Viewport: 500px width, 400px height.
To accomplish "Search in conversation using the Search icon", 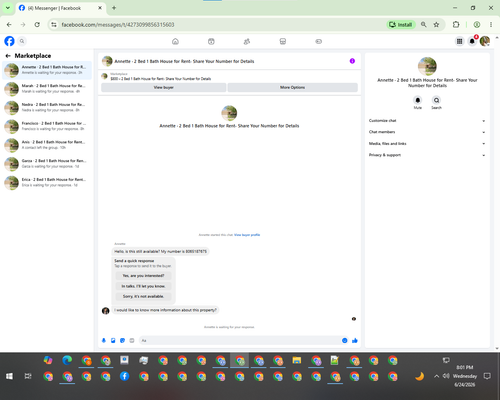I will (x=436, y=100).
